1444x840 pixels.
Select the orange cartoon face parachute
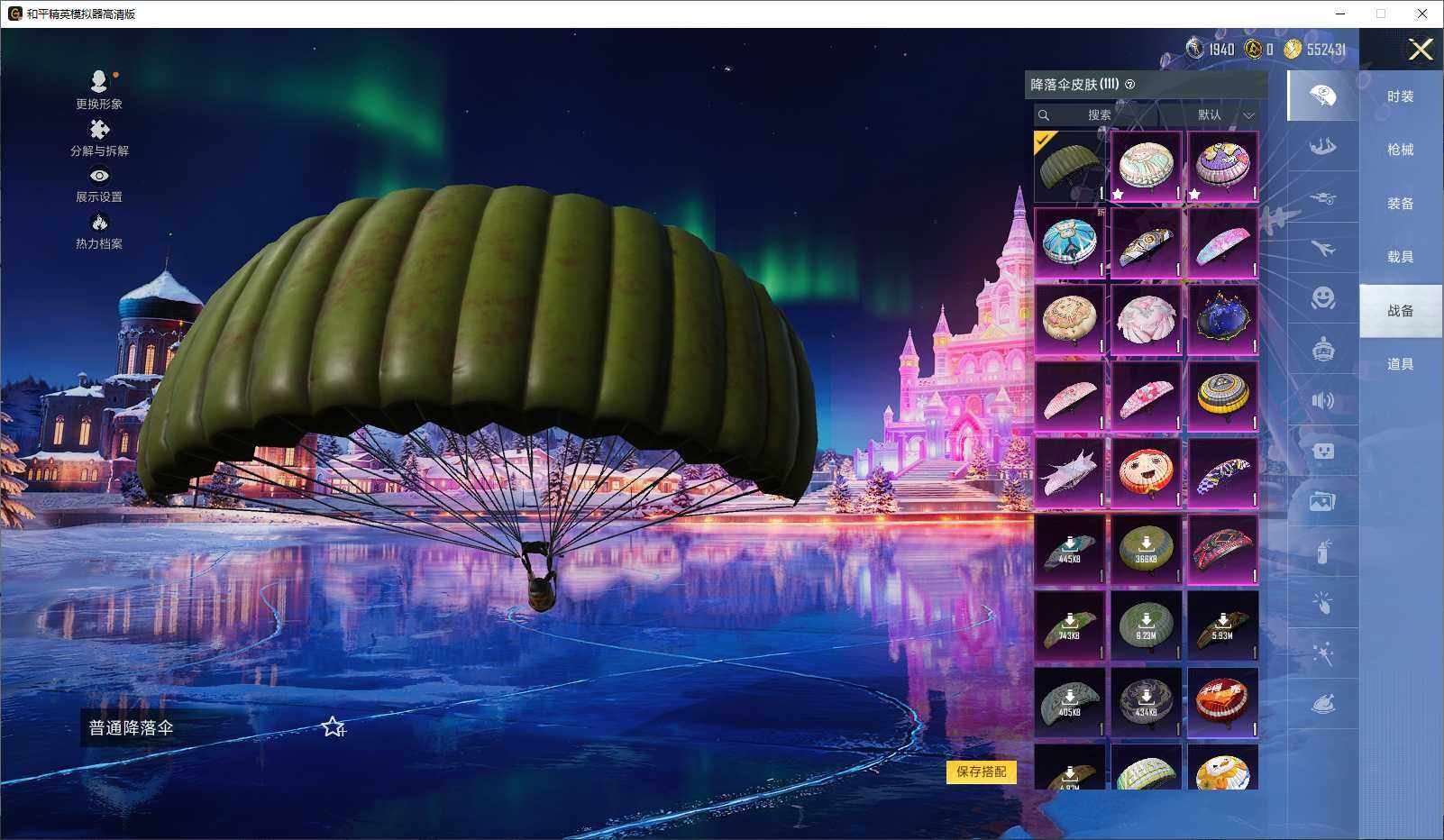pos(1146,473)
